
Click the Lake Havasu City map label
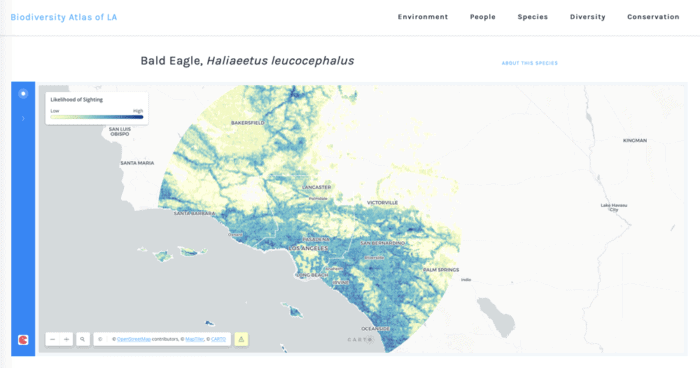coord(614,207)
